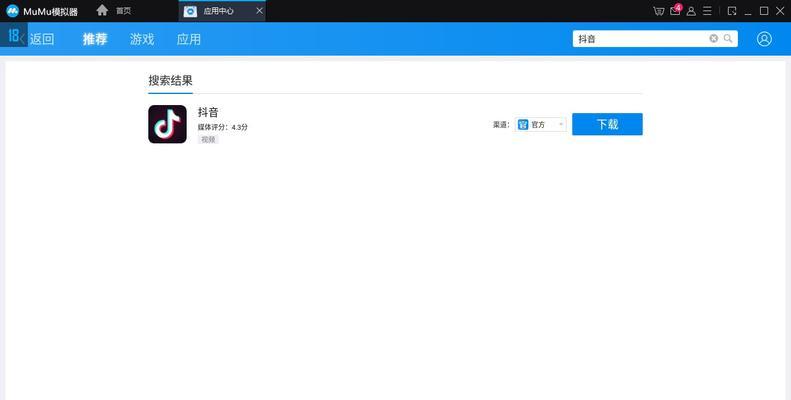
Task: Close the MuMu emulator window
Action: 780,11
